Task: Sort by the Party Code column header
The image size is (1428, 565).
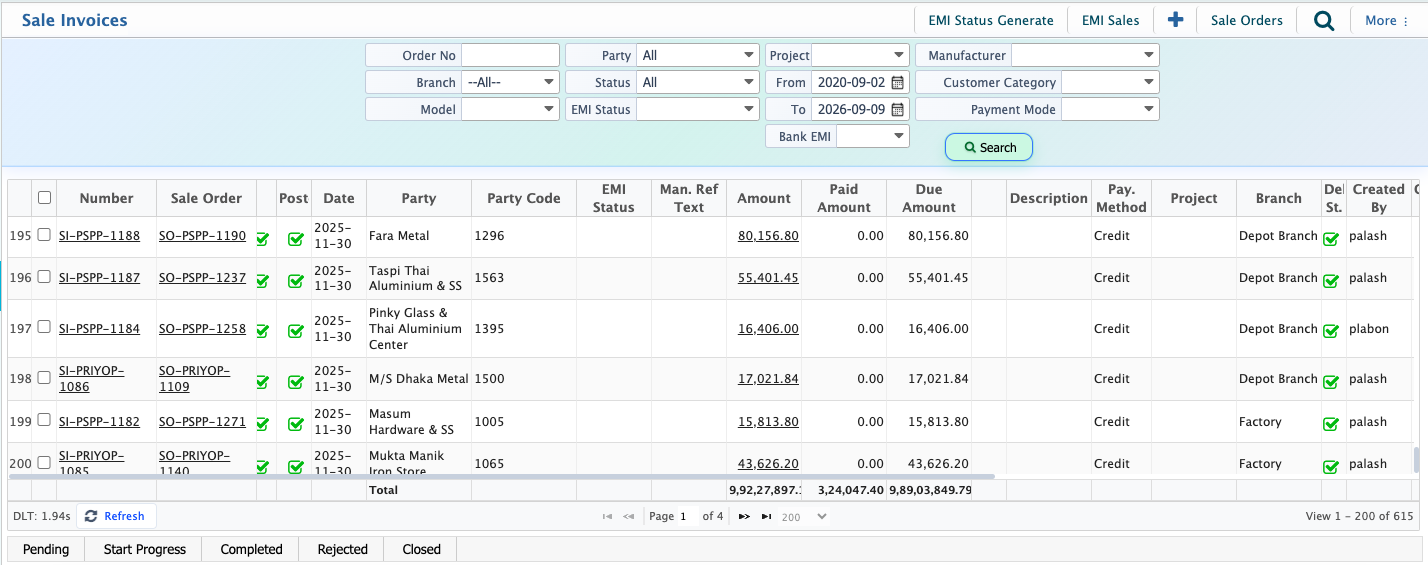Action: coord(524,198)
